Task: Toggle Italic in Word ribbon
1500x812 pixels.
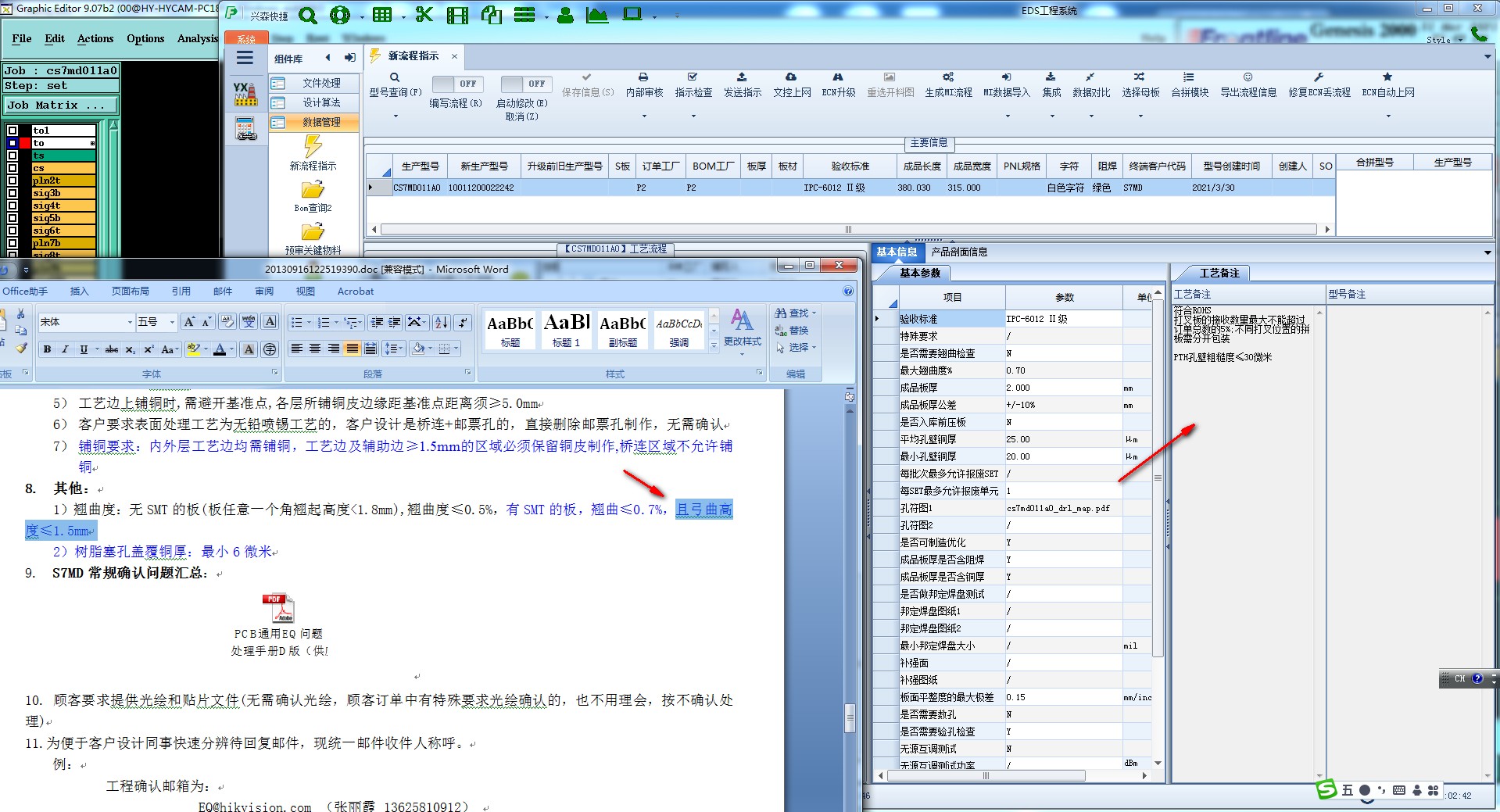Action: (65, 349)
